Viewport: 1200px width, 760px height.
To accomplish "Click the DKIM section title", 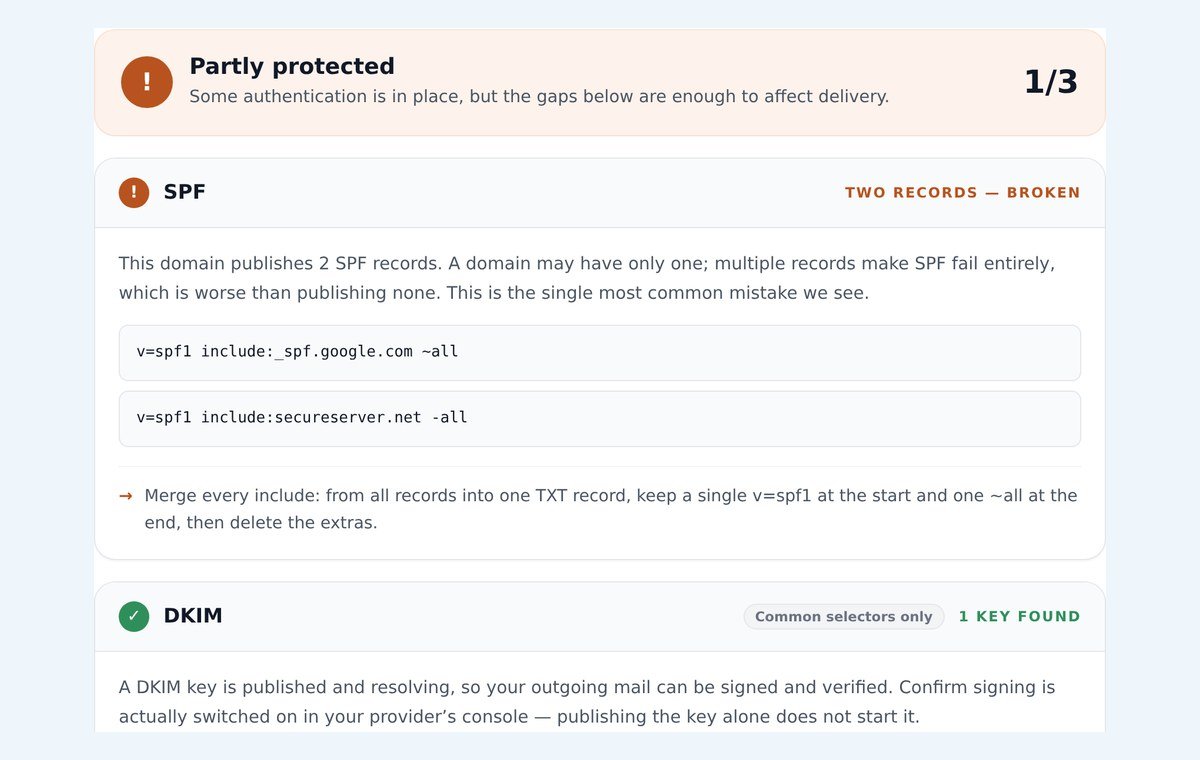I will [193, 616].
